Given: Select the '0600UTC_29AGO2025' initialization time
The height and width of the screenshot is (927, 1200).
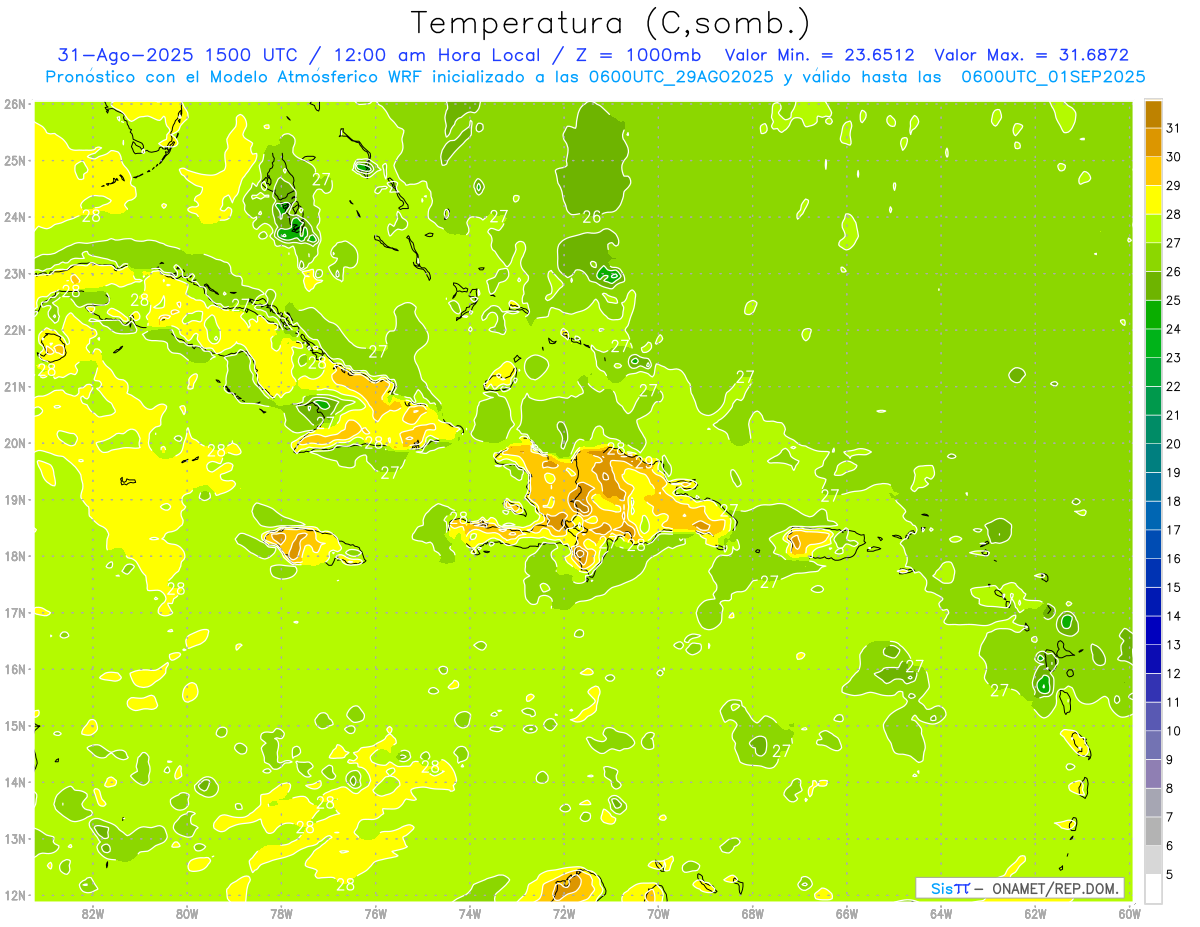Looking at the screenshot, I should coord(681,76).
